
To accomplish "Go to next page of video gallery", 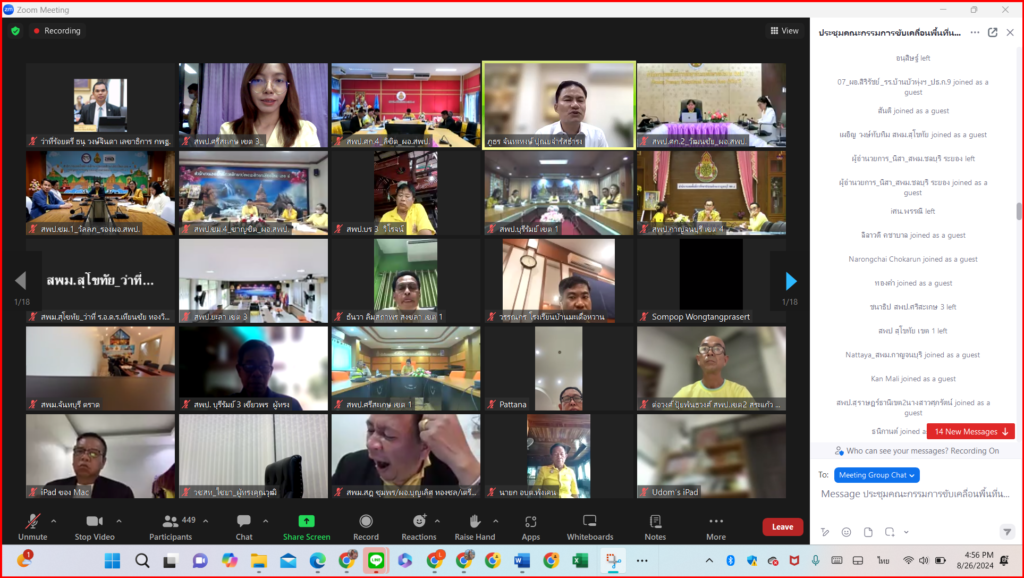I will [x=791, y=281].
